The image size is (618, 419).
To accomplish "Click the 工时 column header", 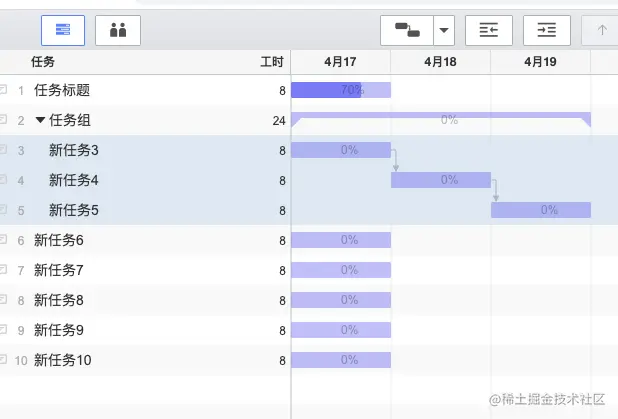I will (x=272, y=61).
